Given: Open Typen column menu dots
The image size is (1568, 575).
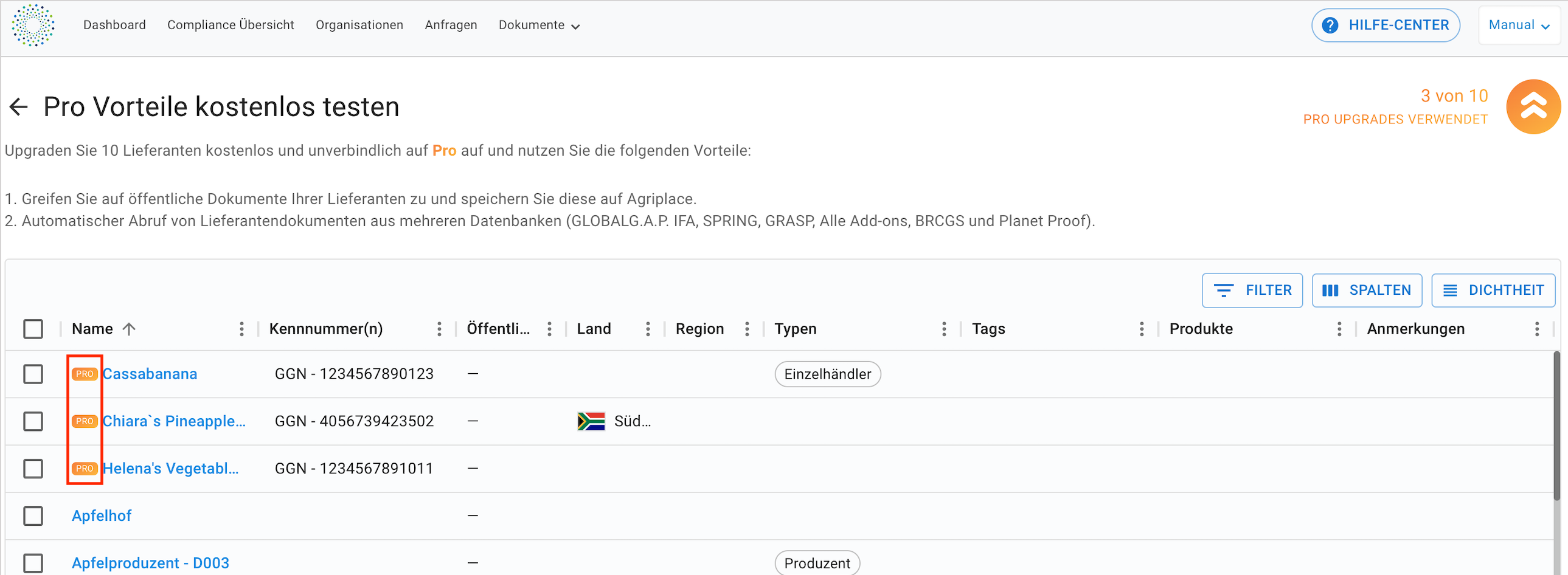Looking at the screenshot, I should [944, 329].
